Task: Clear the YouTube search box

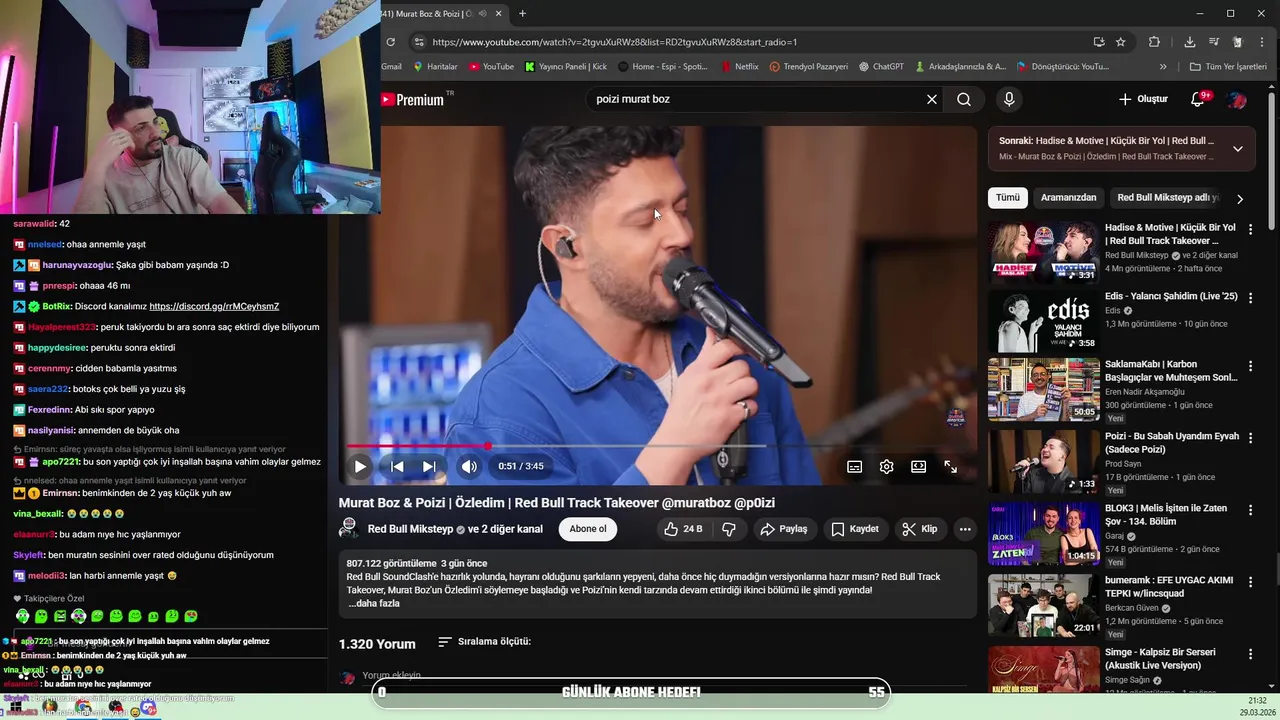Action: [x=932, y=99]
